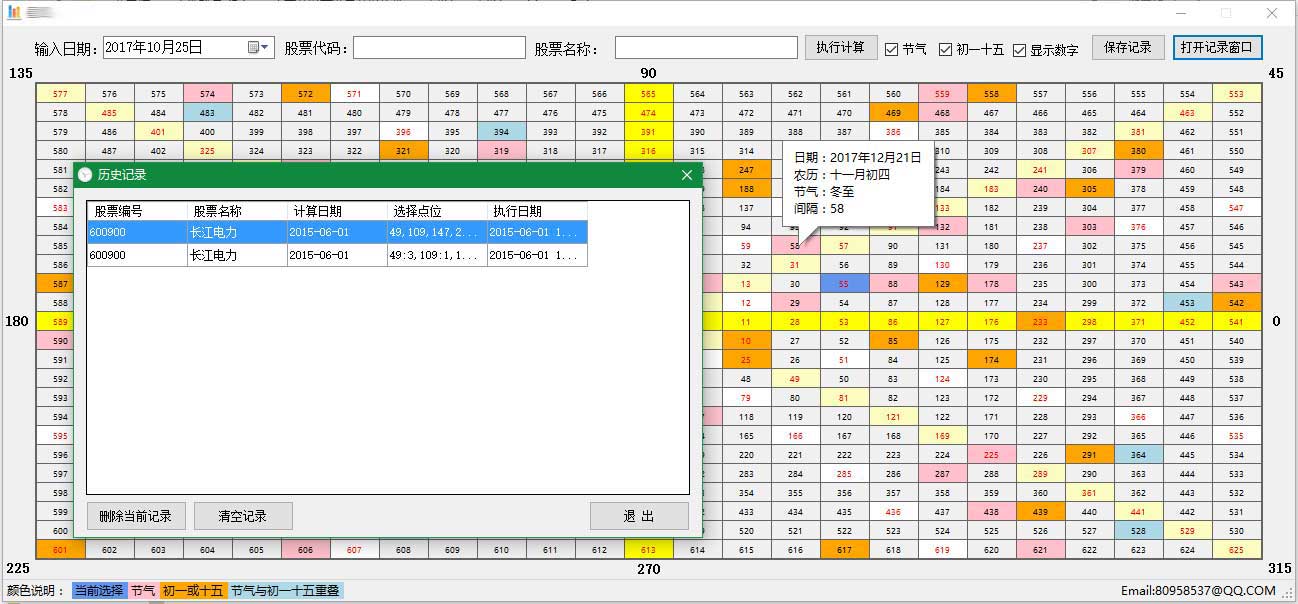The image size is (1298, 604).
Task: Select orange grid cell 601
Action: 60,550
